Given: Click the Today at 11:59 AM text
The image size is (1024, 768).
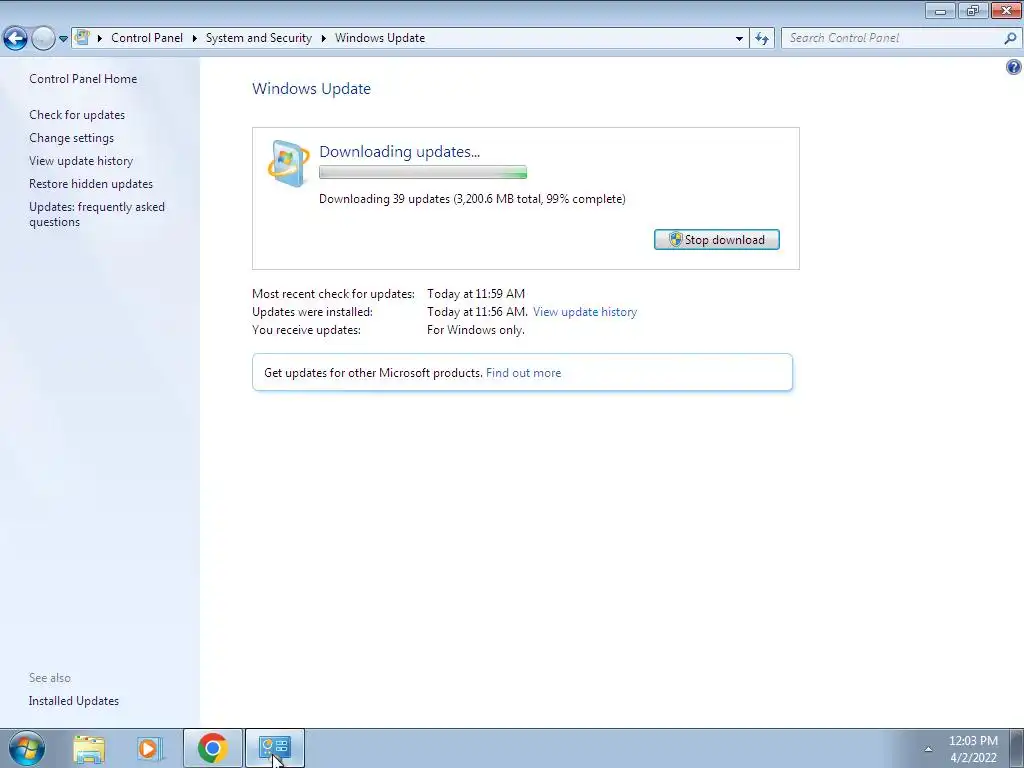Looking at the screenshot, I should (x=476, y=294).
